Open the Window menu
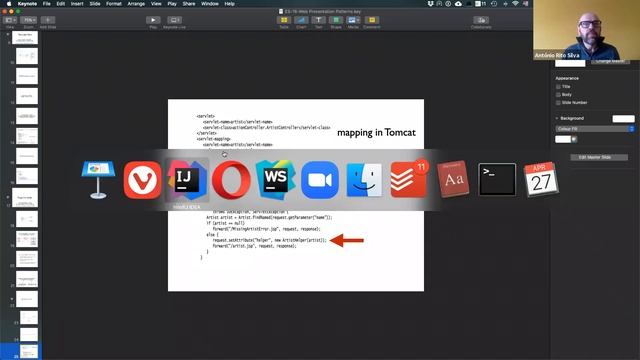 pos(210,4)
